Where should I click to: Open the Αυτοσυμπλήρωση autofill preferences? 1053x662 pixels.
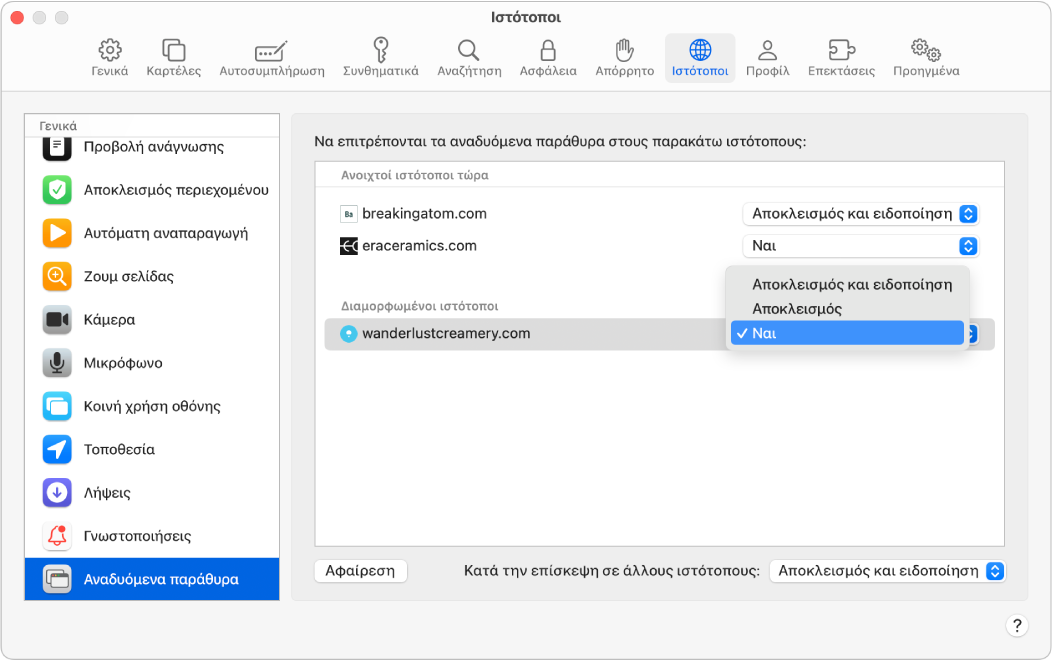(x=271, y=58)
